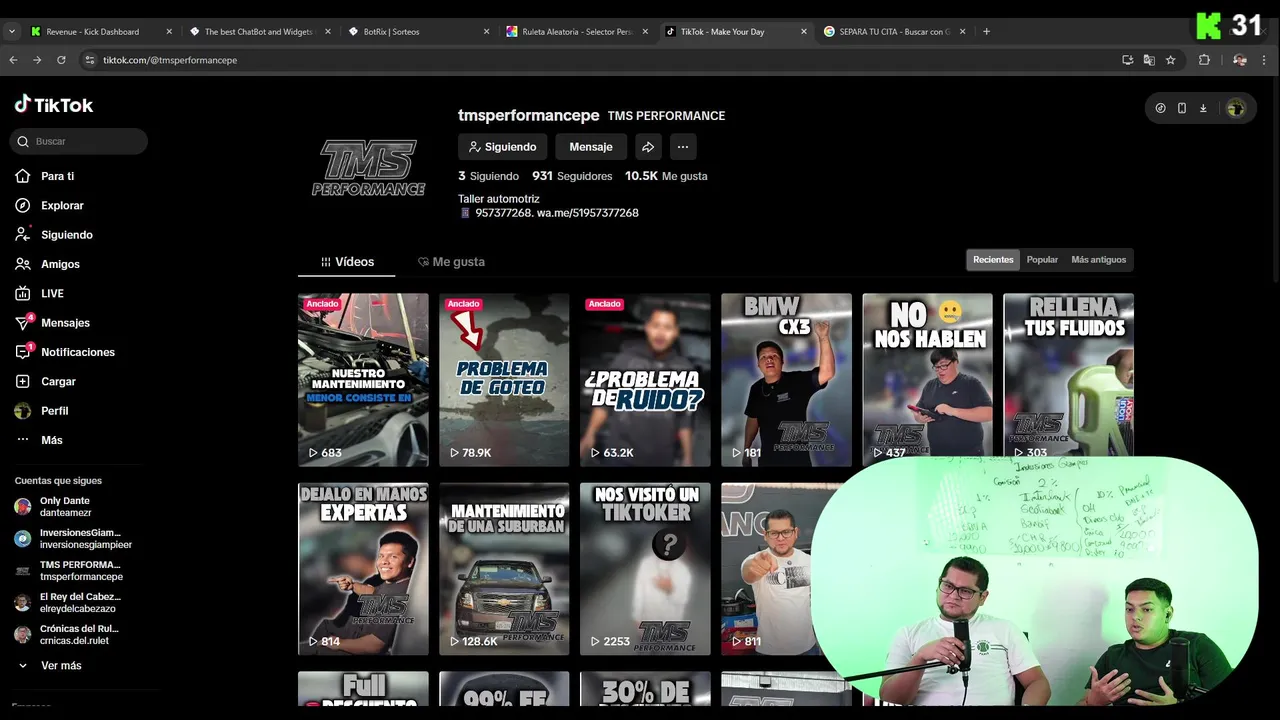1280x720 pixels.
Task: Open the RELLENA TUS FLUIDOS video
Action: click(x=1068, y=380)
